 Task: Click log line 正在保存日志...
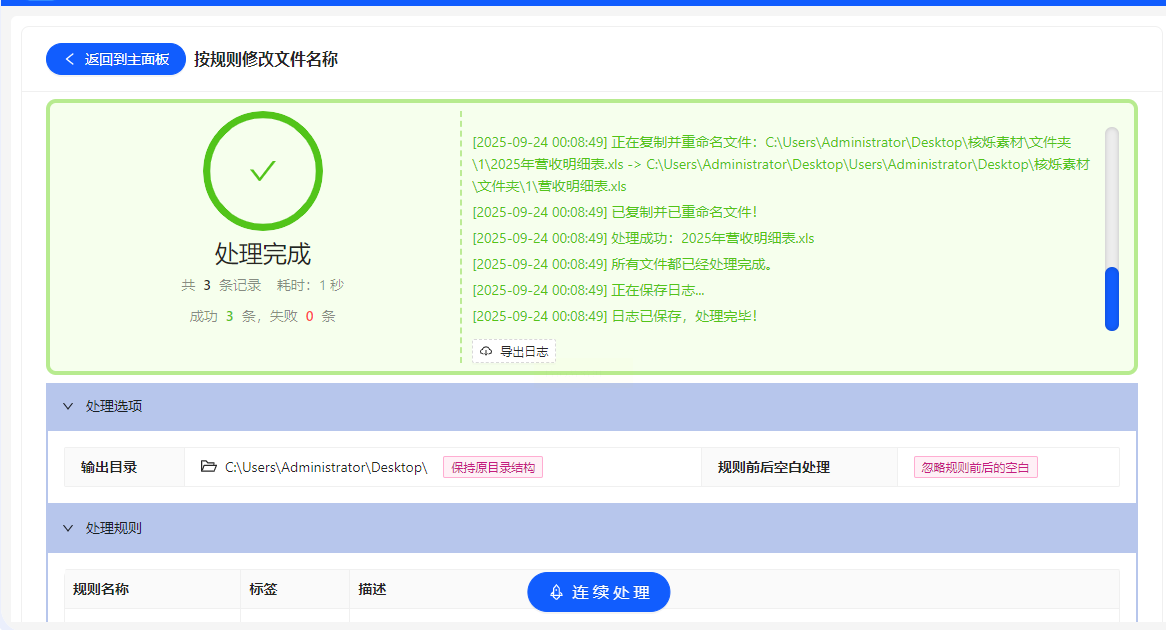588,290
